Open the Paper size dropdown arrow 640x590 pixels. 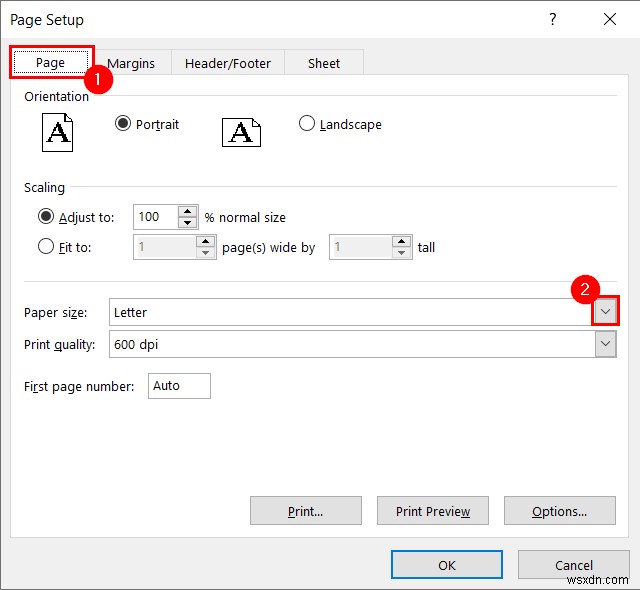click(x=605, y=312)
